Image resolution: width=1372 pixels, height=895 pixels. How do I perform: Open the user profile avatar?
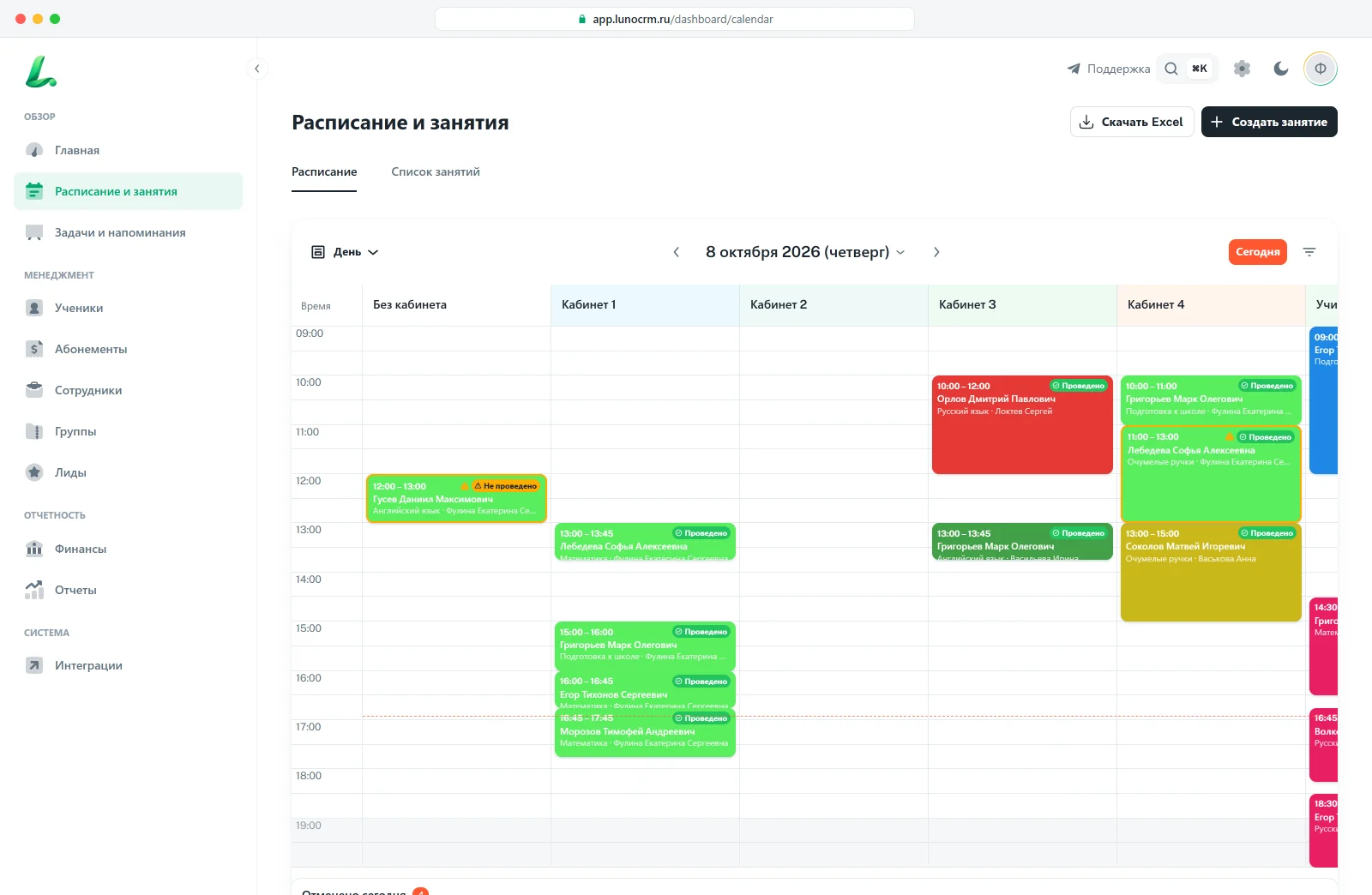click(1321, 69)
